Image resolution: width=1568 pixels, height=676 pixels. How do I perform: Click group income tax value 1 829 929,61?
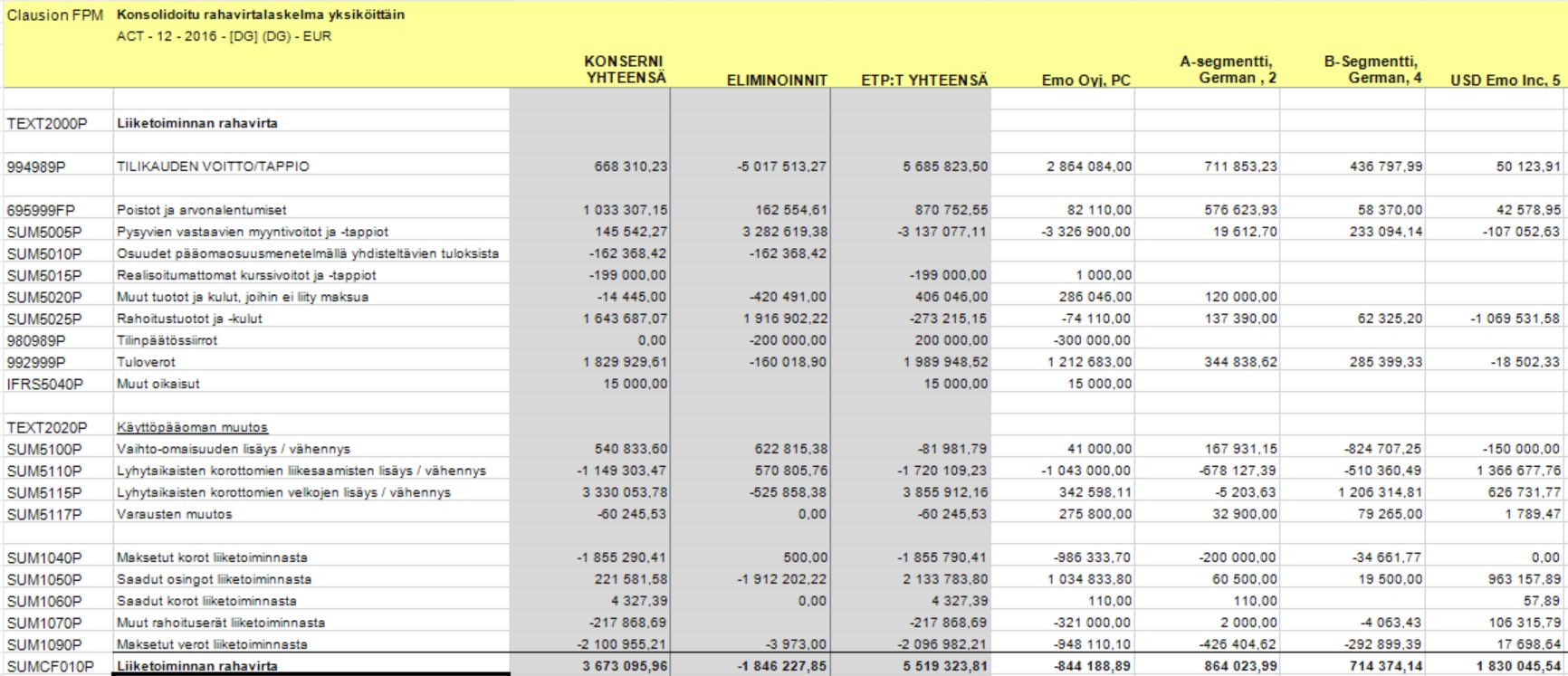point(626,362)
